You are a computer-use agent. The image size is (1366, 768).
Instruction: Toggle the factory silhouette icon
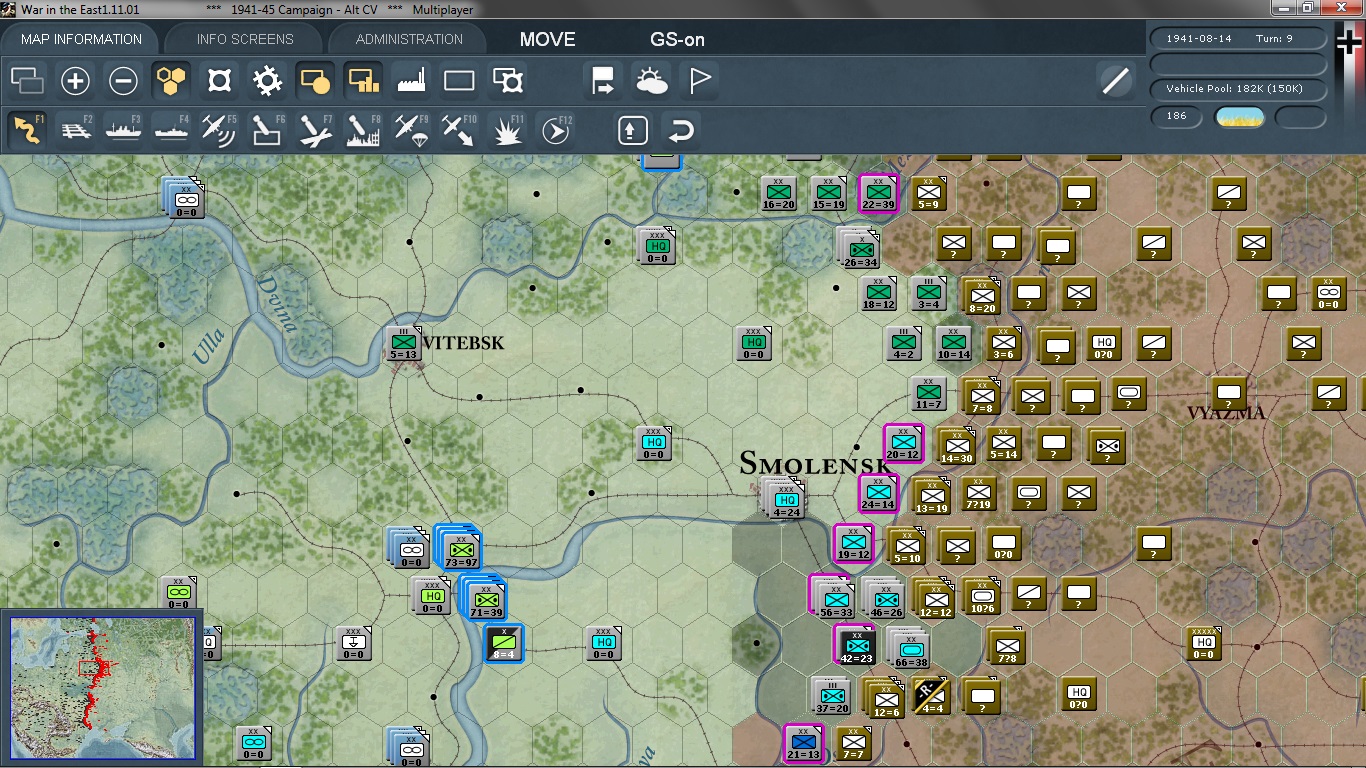[x=411, y=81]
